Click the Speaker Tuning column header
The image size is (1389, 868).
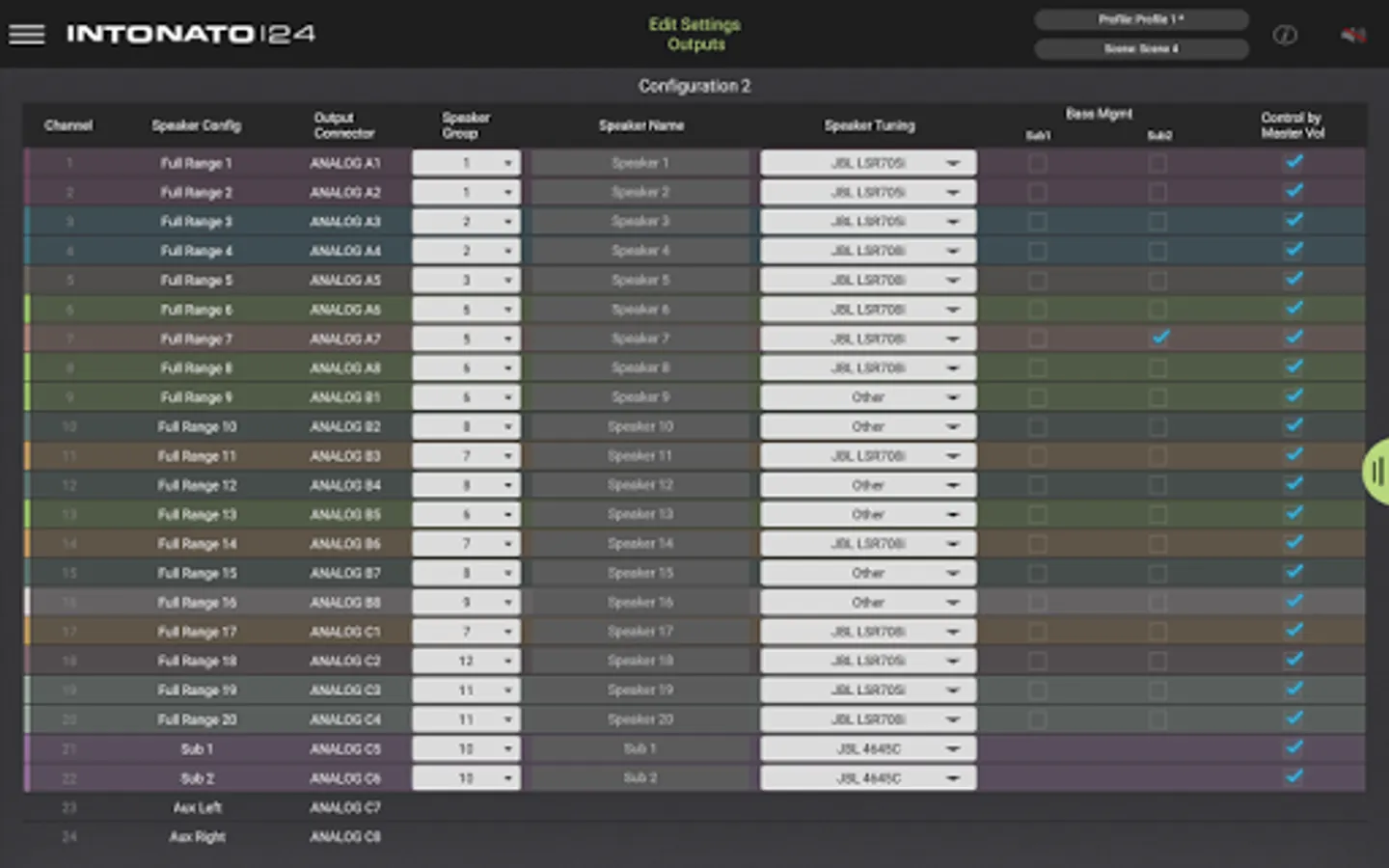[x=869, y=125]
